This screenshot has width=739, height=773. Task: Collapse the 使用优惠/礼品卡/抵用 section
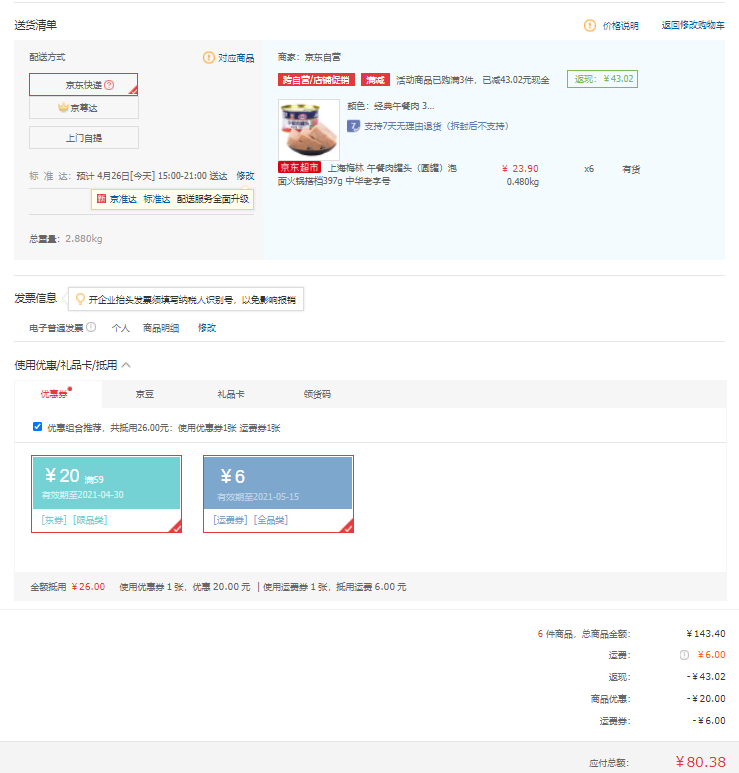click(126, 365)
